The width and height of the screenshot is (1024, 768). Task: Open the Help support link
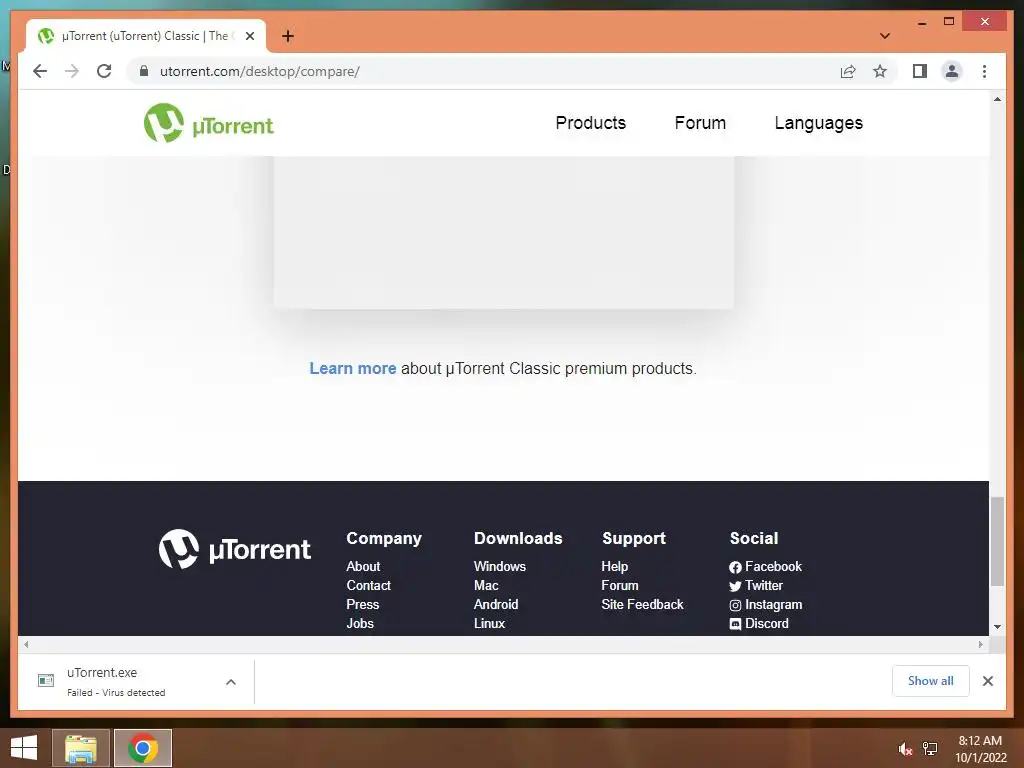tap(615, 566)
